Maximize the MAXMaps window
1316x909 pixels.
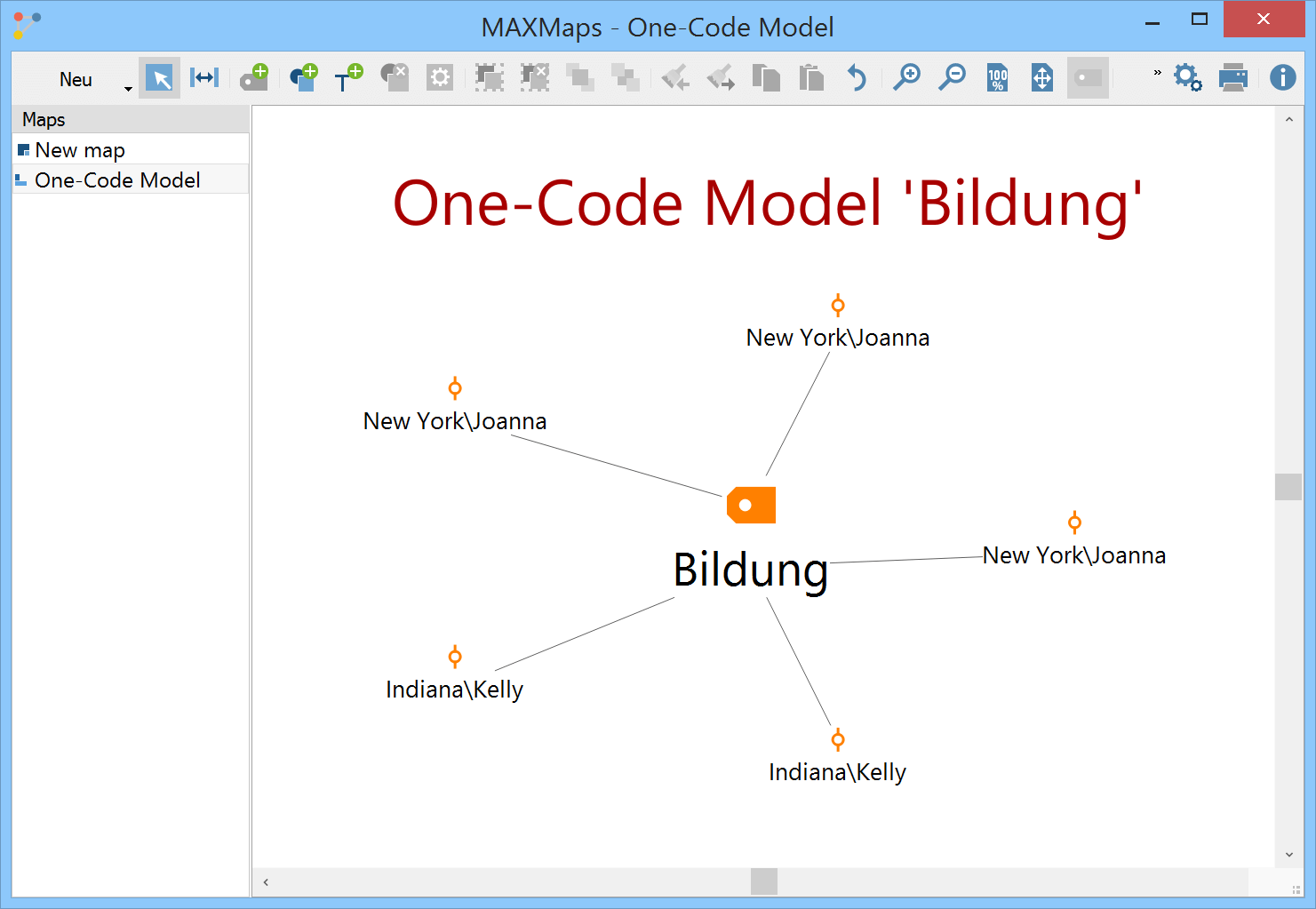tap(1200, 19)
